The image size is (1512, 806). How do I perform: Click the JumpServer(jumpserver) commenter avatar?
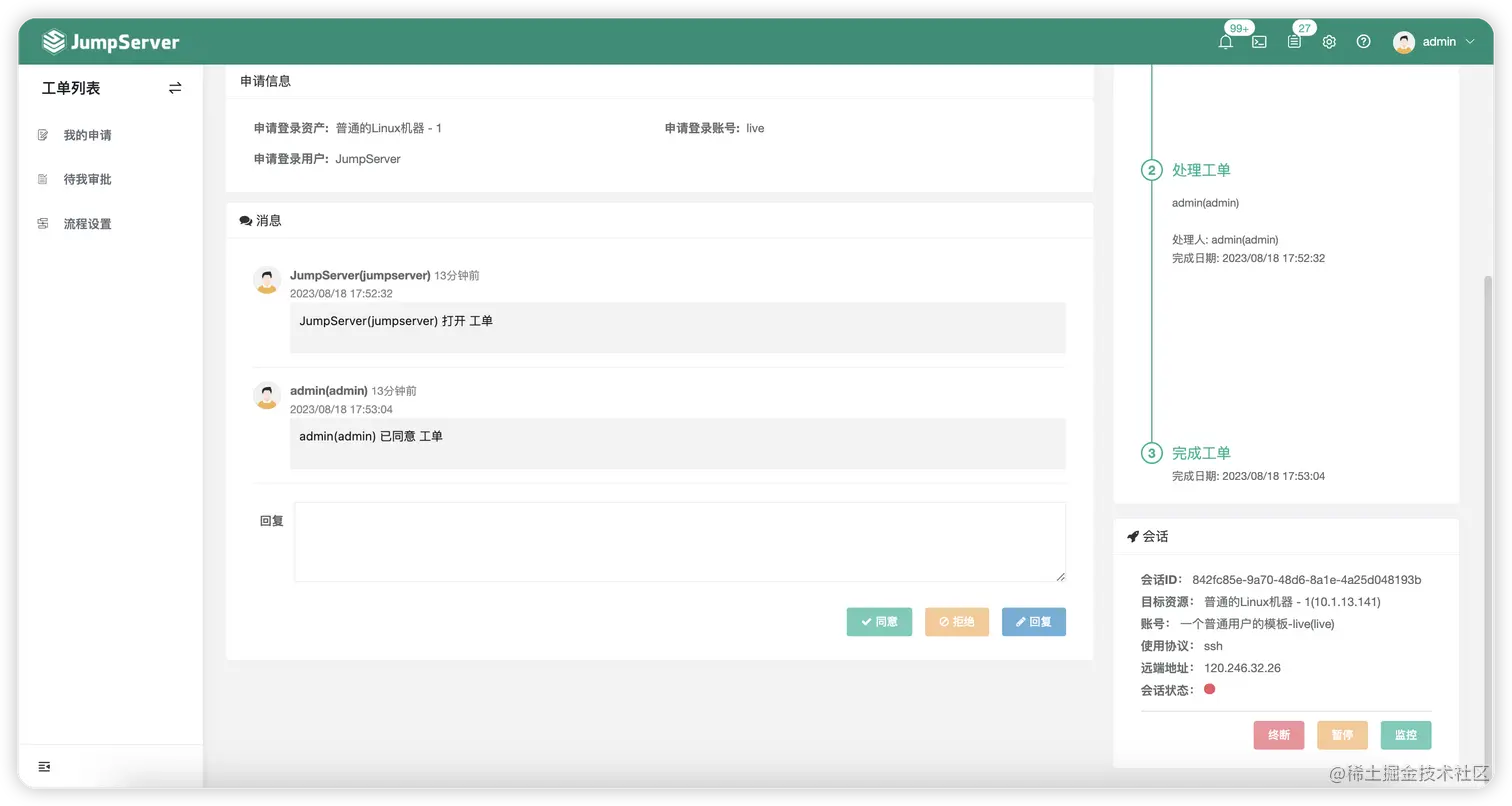click(266, 281)
